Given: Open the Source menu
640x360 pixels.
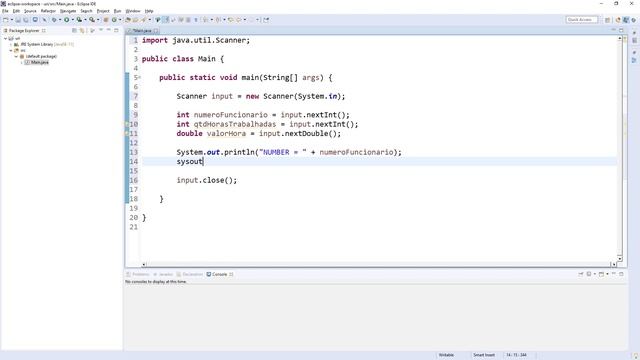Looking at the screenshot, I should pos(30,11).
